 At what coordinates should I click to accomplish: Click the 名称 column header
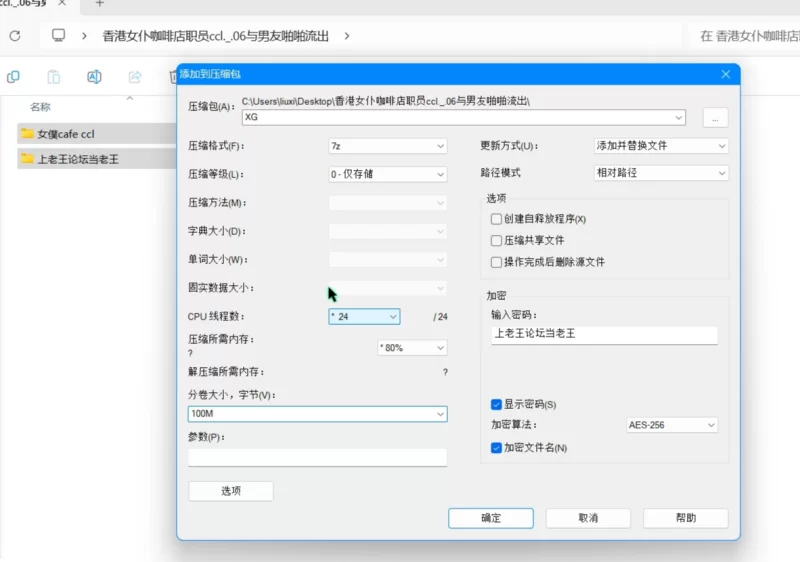[40, 107]
